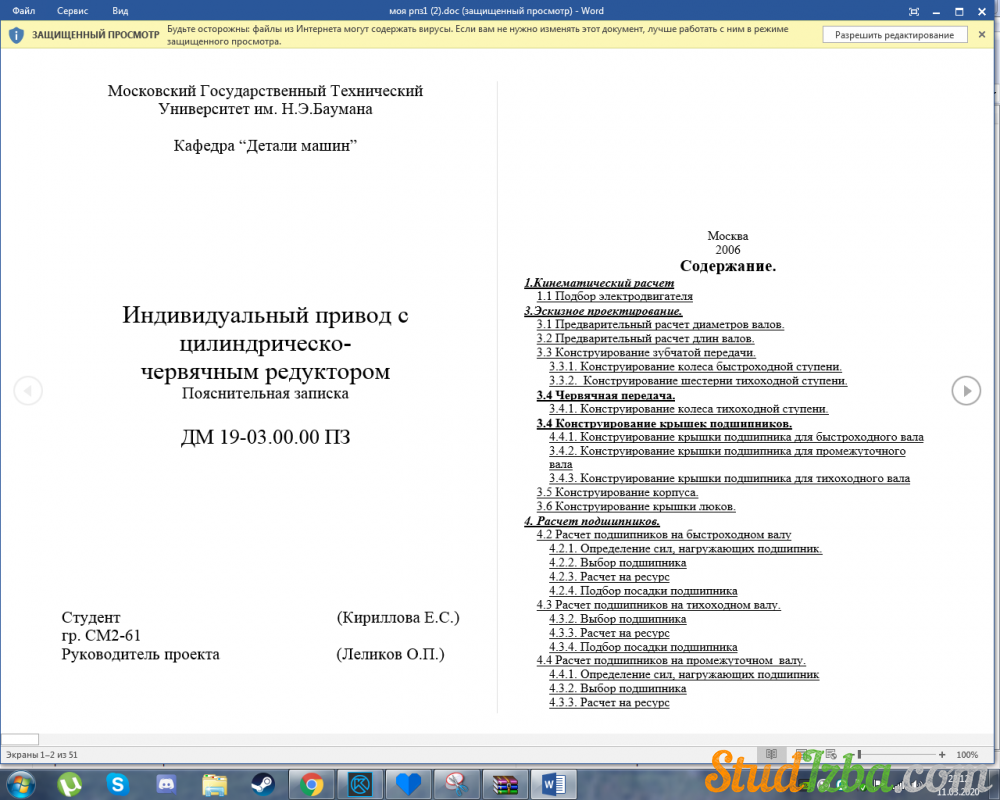Open link 4.4 Расчет подшипников на промежуточном валу

point(671,660)
